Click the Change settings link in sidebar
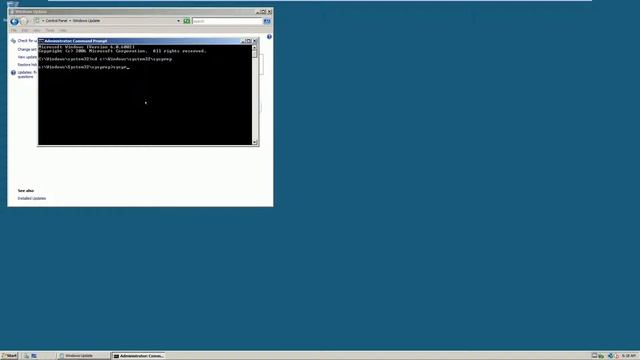This screenshot has height=360, width=640. [x=27, y=49]
